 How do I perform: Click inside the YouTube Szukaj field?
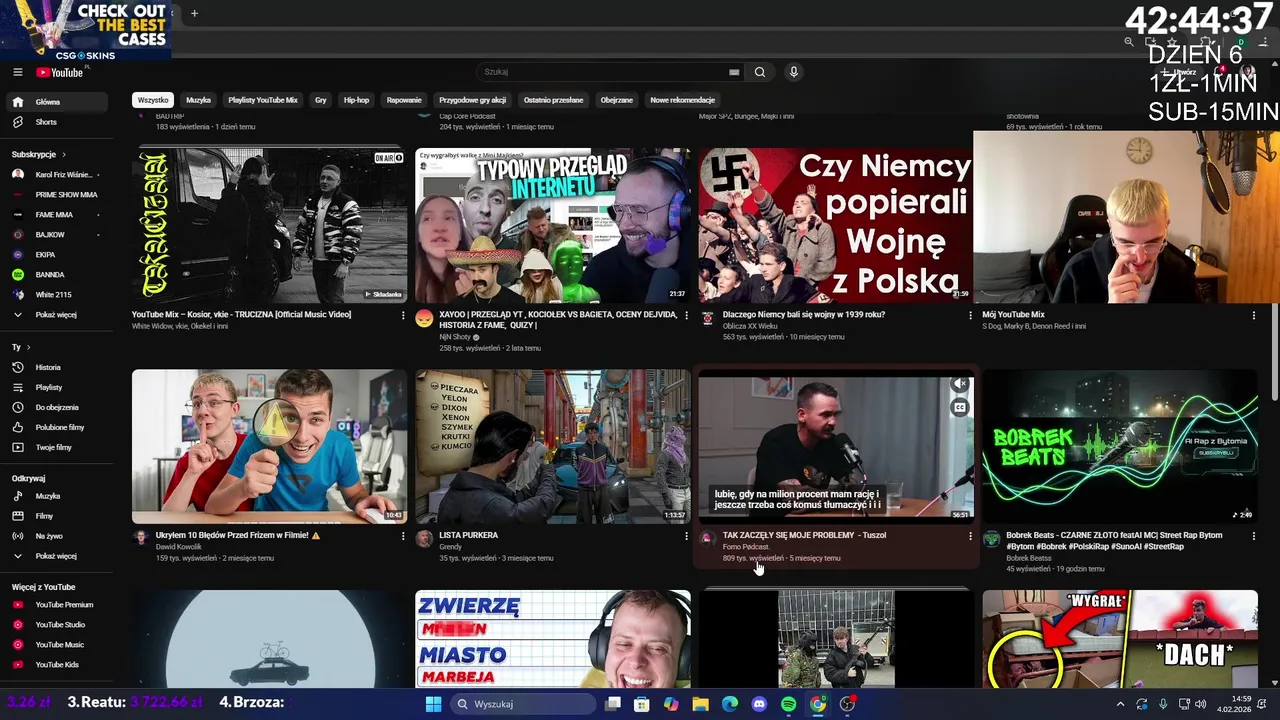(610, 72)
